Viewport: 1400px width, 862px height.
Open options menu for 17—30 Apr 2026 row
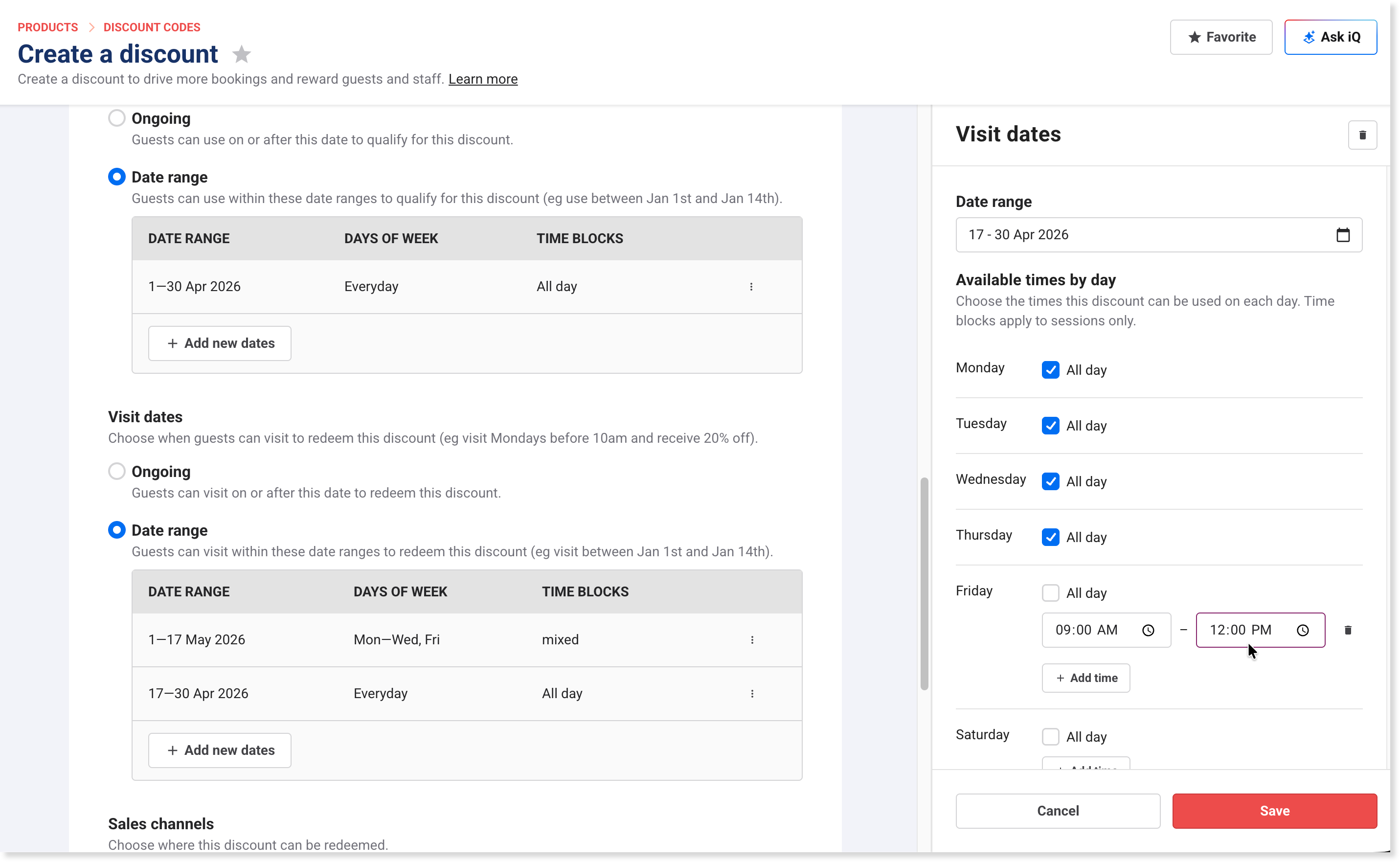pyautogui.click(x=752, y=693)
